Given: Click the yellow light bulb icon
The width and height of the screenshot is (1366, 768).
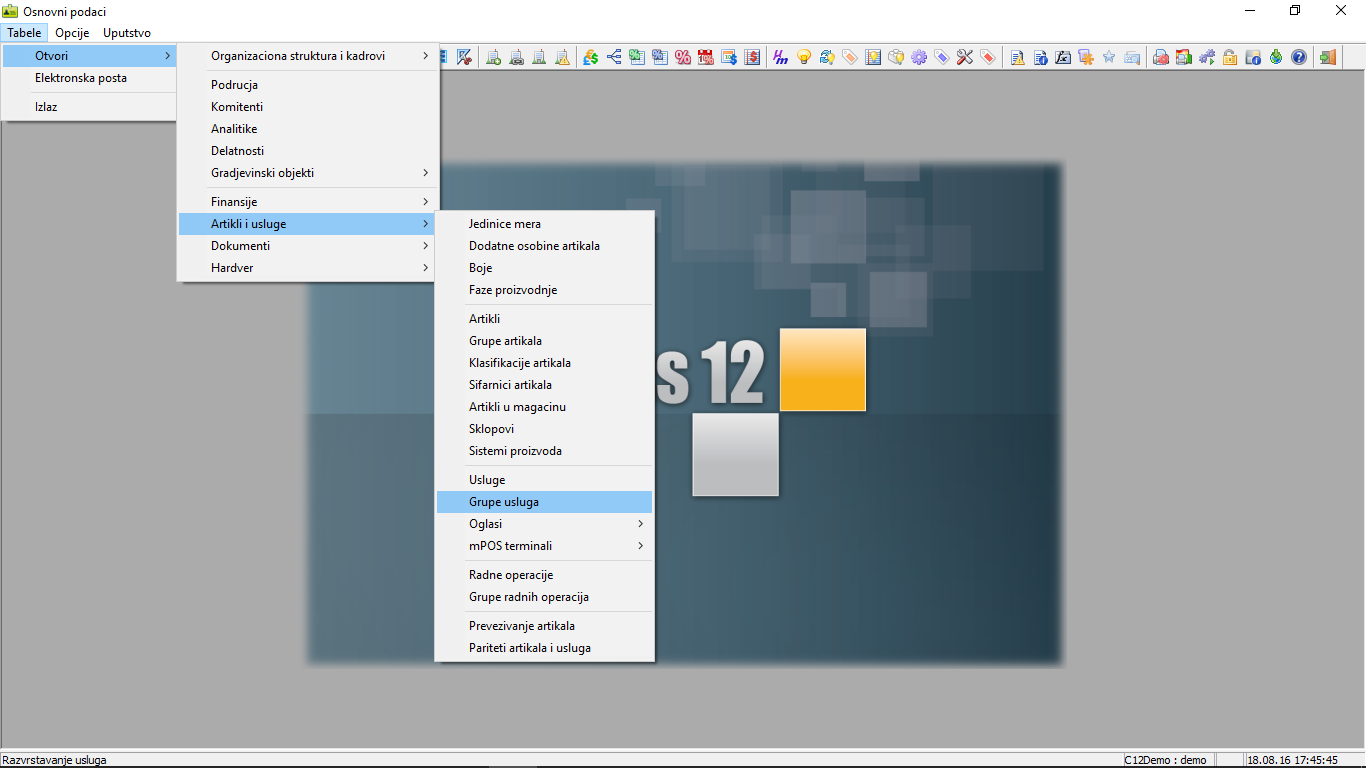Looking at the screenshot, I should tap(803, 57).
